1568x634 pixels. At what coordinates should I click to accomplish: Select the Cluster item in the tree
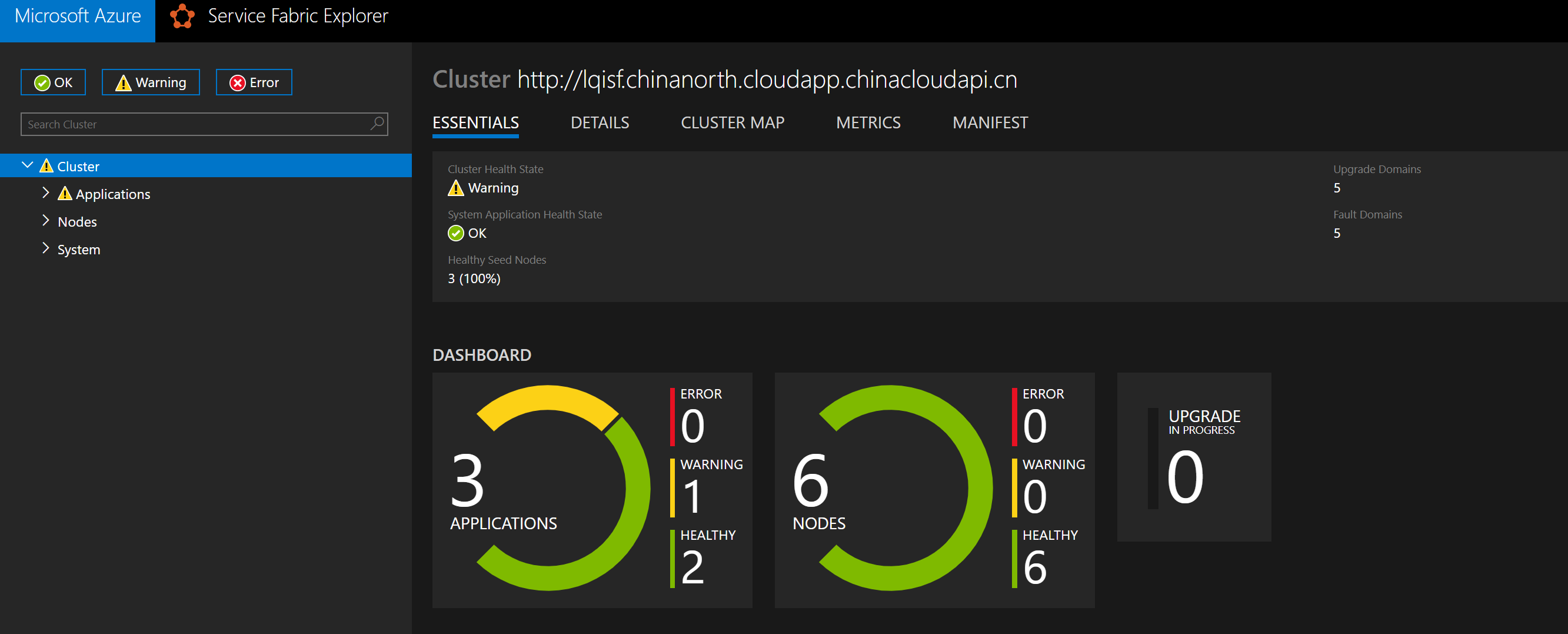click(79, 165)
